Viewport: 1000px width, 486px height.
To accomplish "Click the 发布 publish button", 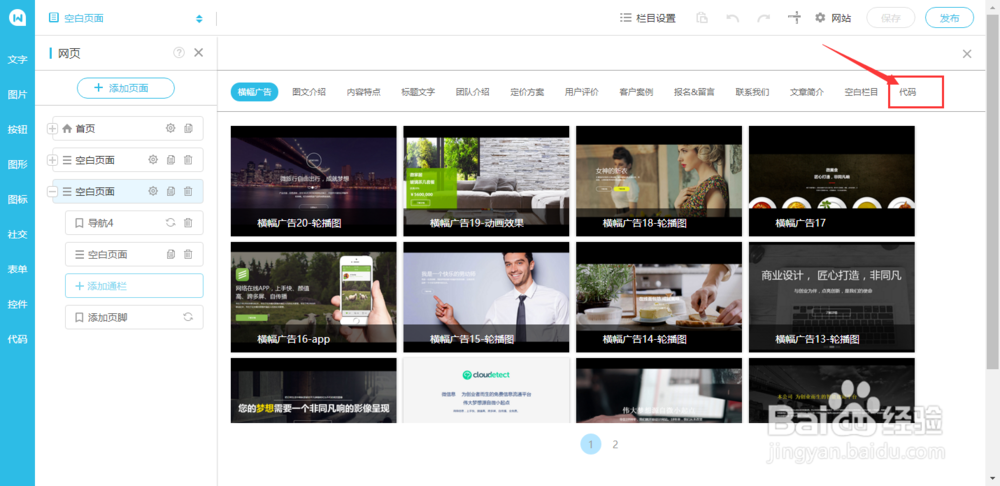I will 950,18.
